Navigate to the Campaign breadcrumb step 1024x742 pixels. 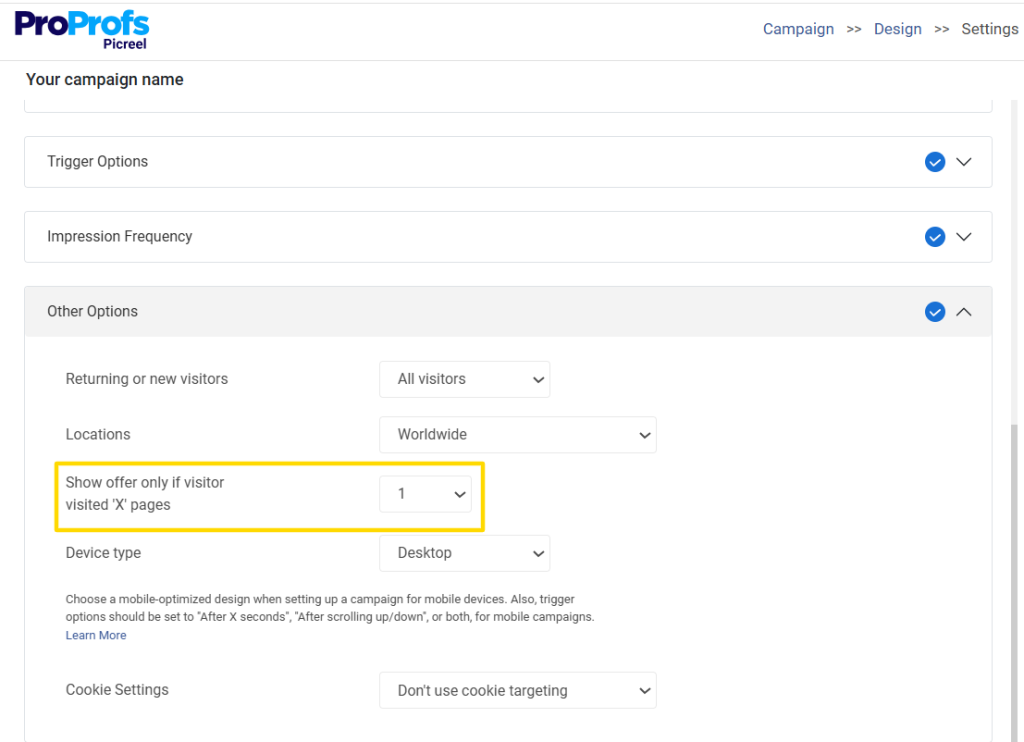coord(798,29)
